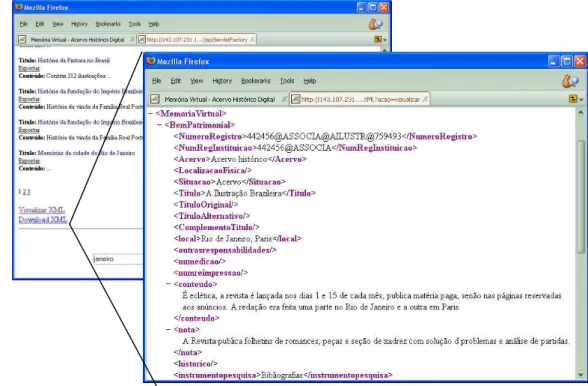Close the back Firefox window
588x386 pixels.
pyautogui.click(x=384, y=7)
